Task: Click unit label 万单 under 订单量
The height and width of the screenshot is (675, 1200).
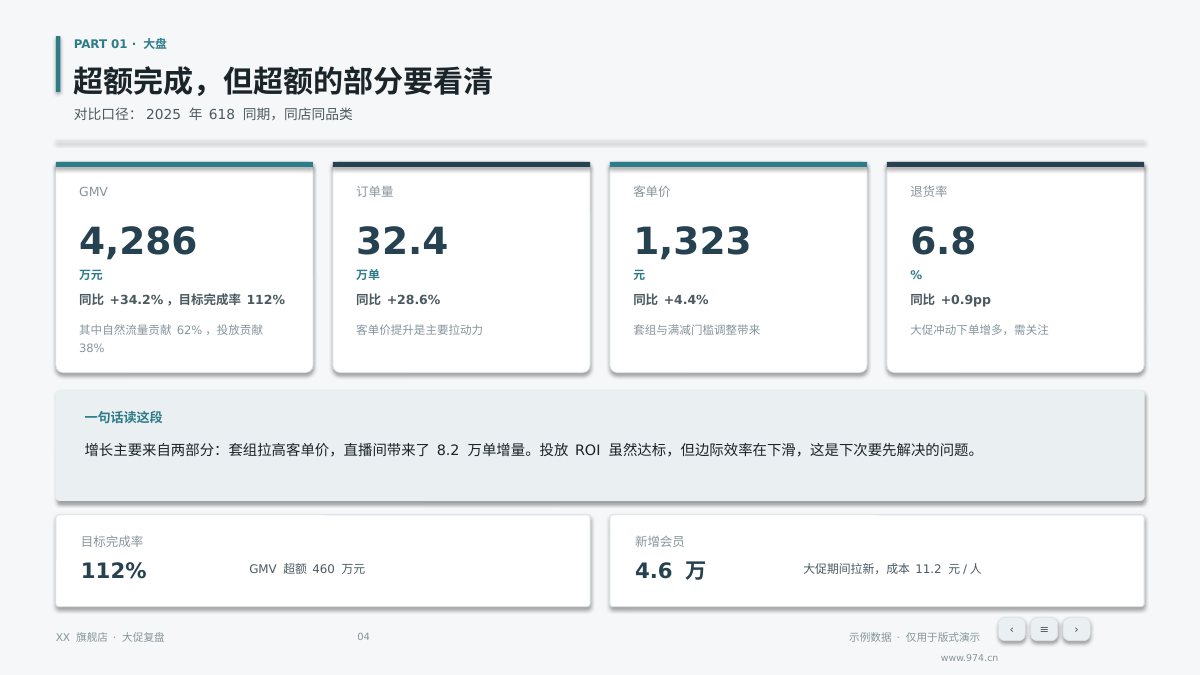Action: [x=368, y=275]
